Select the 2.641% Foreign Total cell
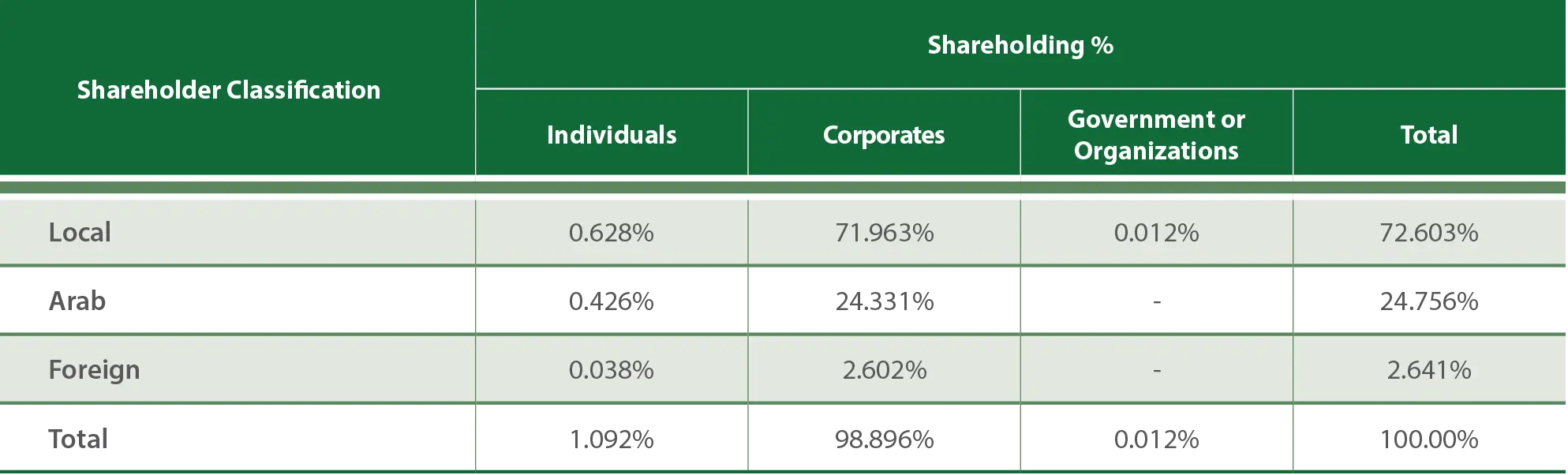 coord(1428,370)
